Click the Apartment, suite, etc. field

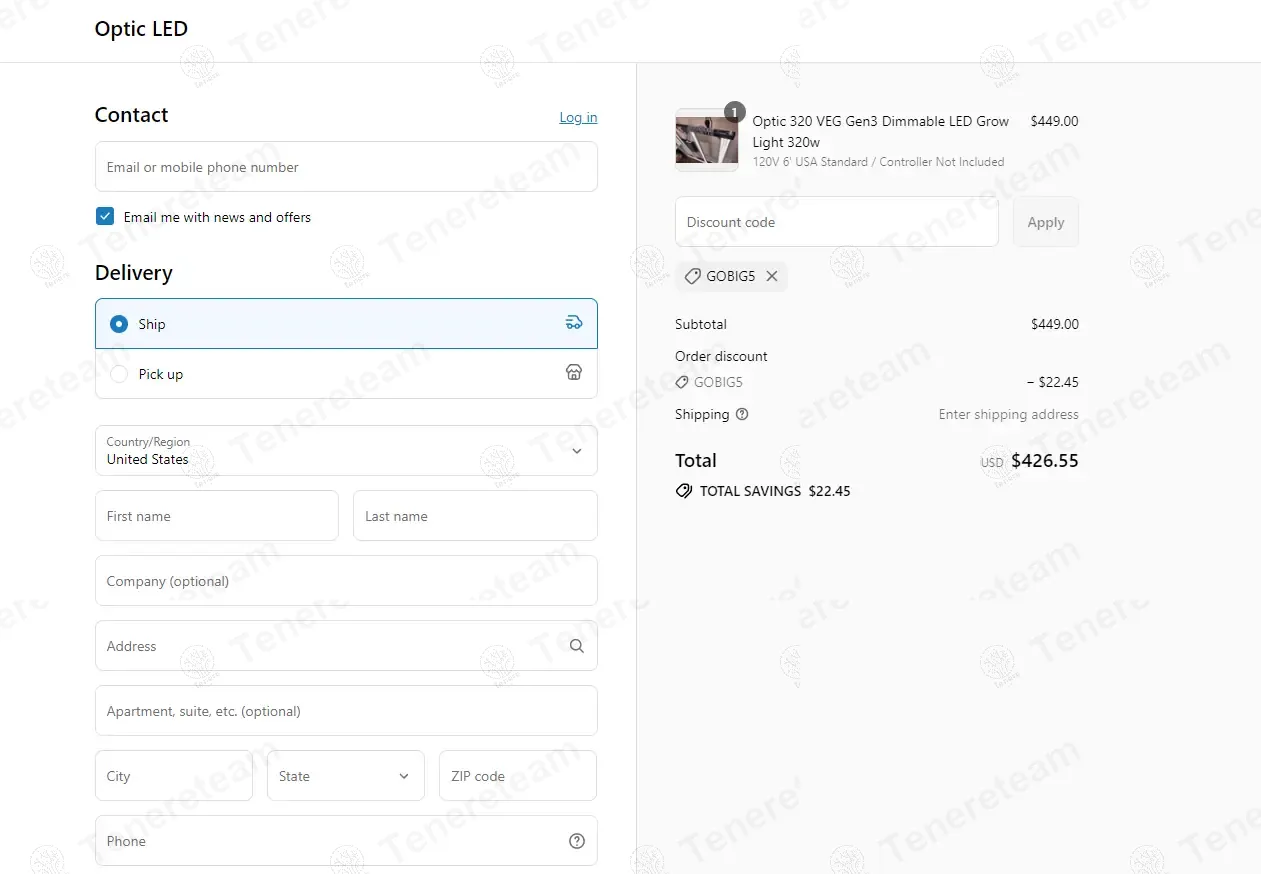[x=346, y=711]
